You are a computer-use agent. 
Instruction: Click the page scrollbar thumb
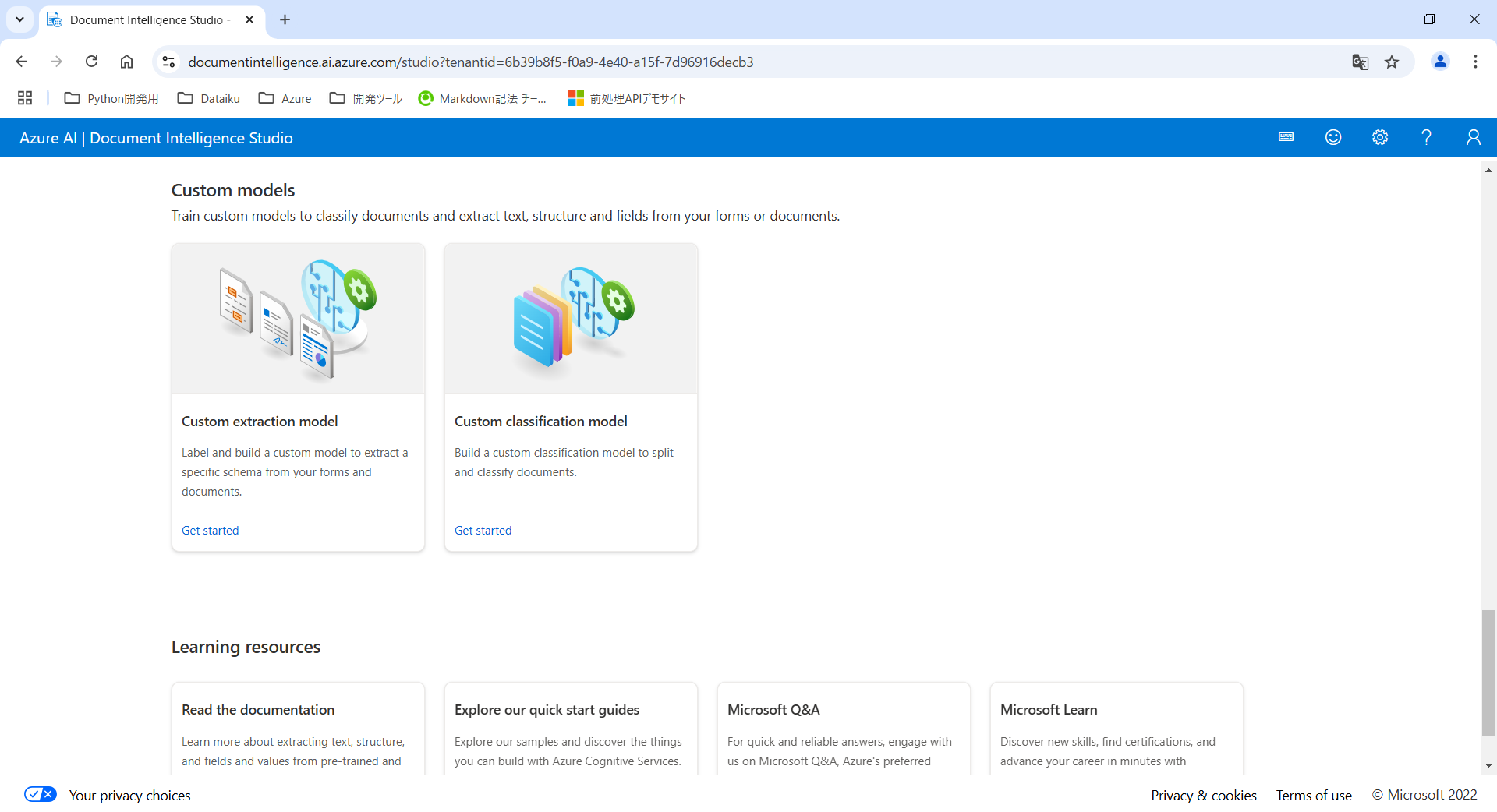pyautogui.click(x=1488, y=673)
